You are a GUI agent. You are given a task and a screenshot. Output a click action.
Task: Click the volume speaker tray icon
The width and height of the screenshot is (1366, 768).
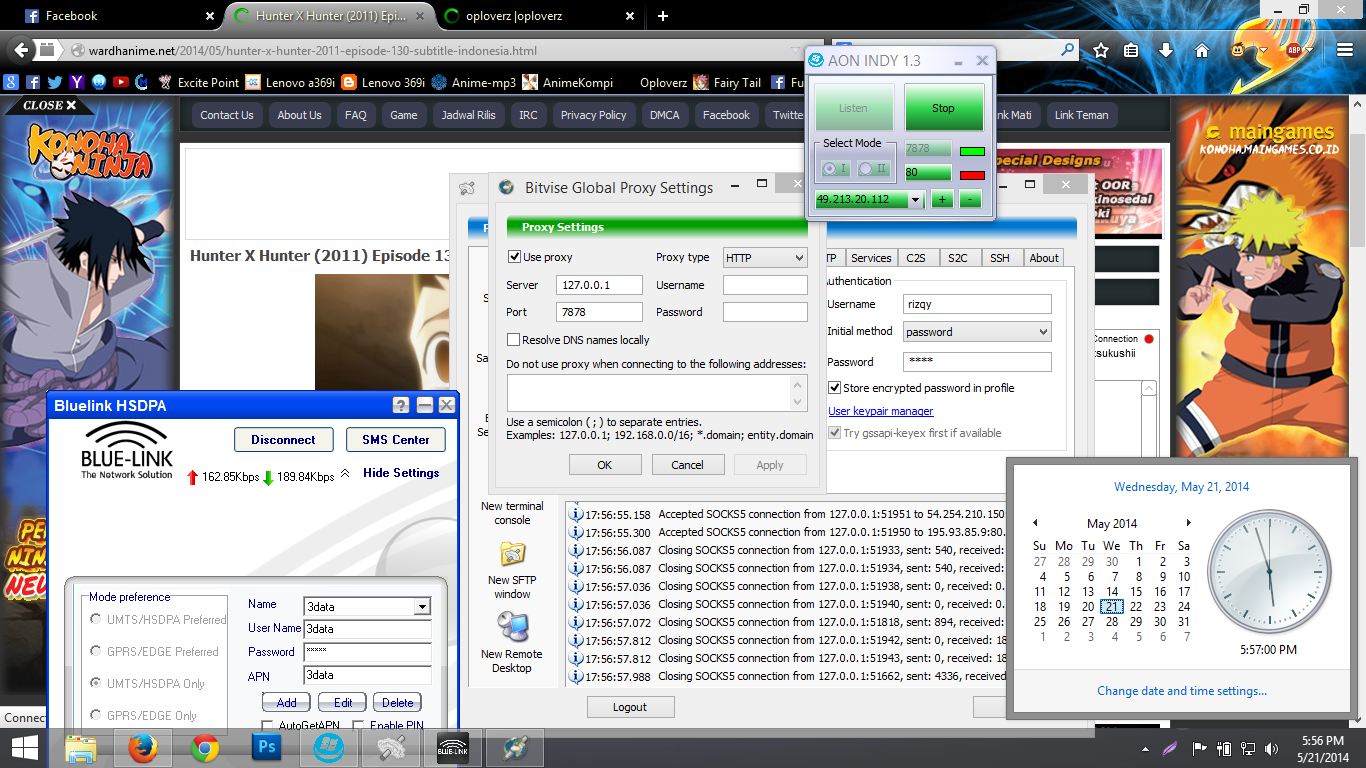(x=1271, y=748)
